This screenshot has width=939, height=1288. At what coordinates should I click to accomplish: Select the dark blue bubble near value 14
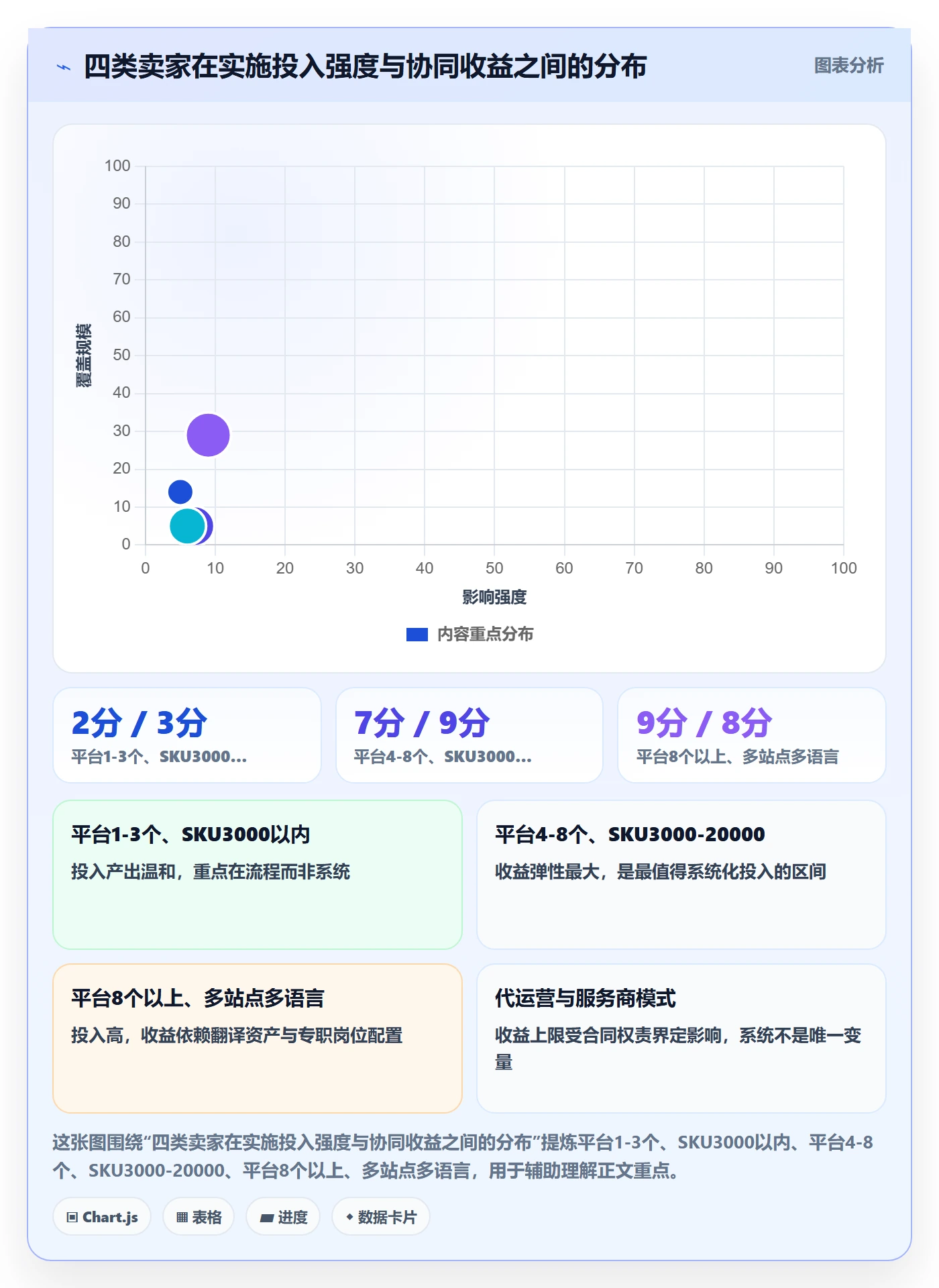[x=180, y=492]
